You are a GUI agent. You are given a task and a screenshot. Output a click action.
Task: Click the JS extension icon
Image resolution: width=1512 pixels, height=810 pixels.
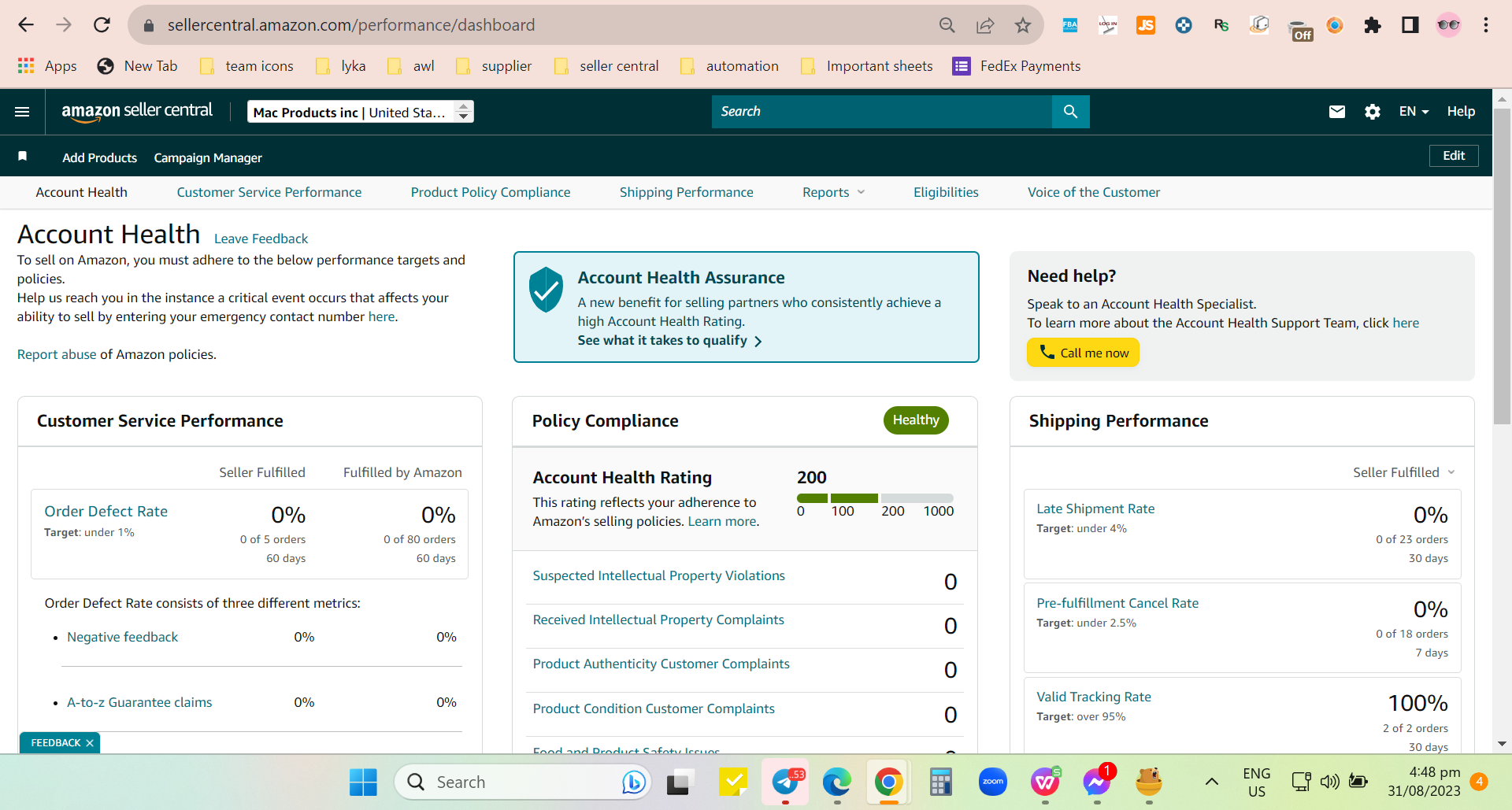(1145, 25)
